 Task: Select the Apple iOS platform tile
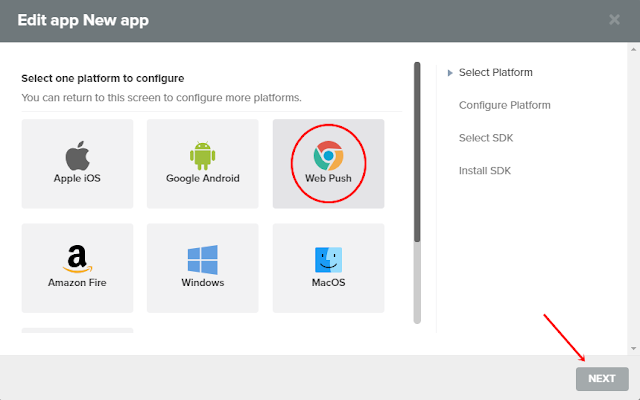point(78,164)
